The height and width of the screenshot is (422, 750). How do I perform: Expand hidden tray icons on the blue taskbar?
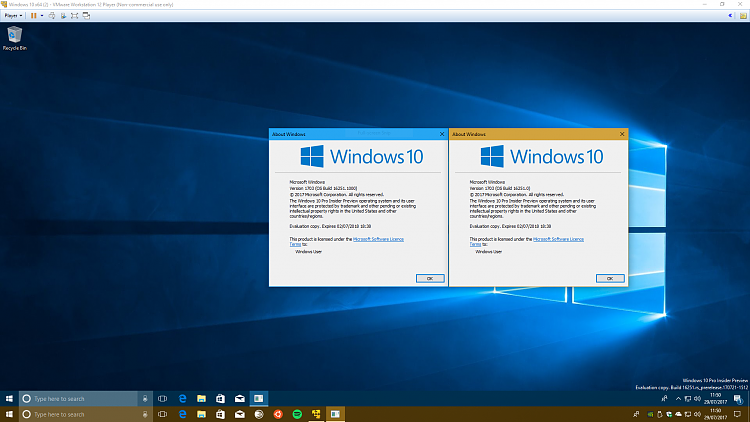(678, 399)
